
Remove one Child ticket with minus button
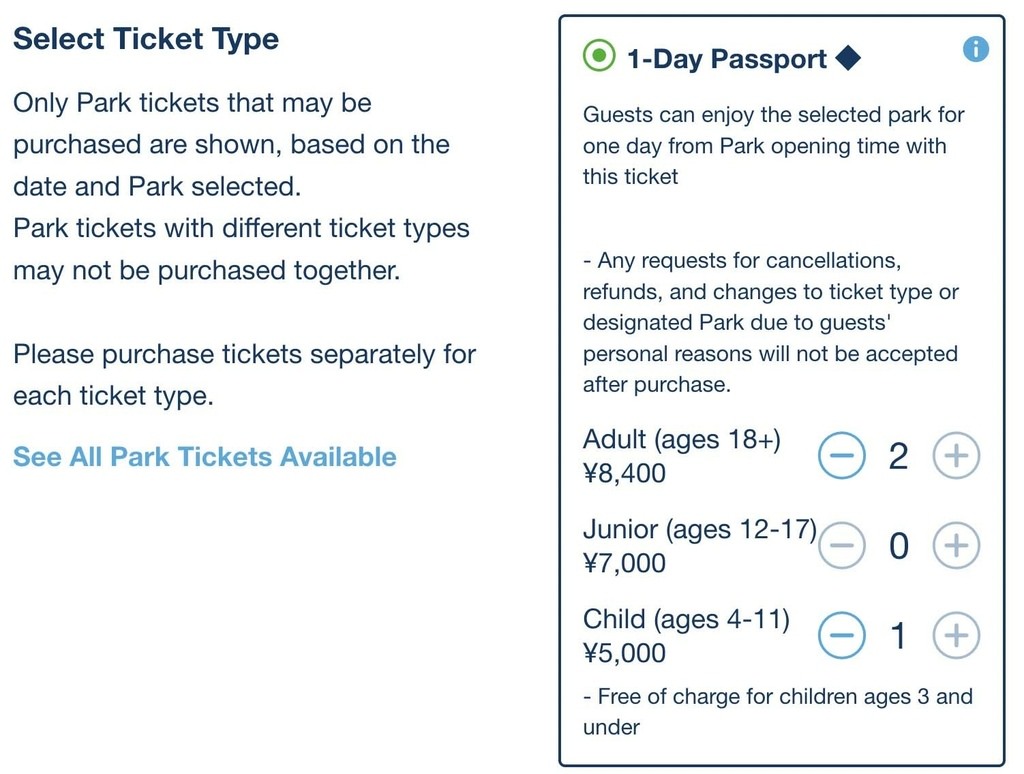coord(841,635)
